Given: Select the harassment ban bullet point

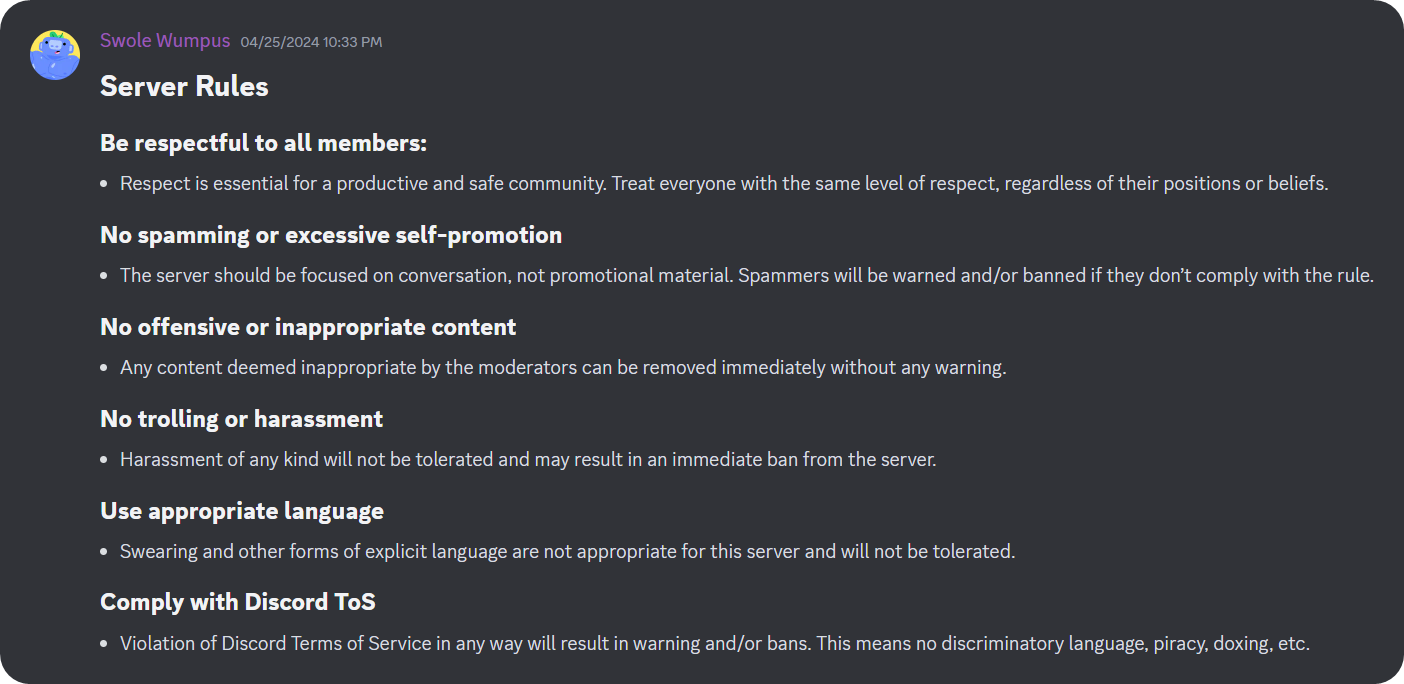Looking at the screenshot, I should (x=528, y=459).
